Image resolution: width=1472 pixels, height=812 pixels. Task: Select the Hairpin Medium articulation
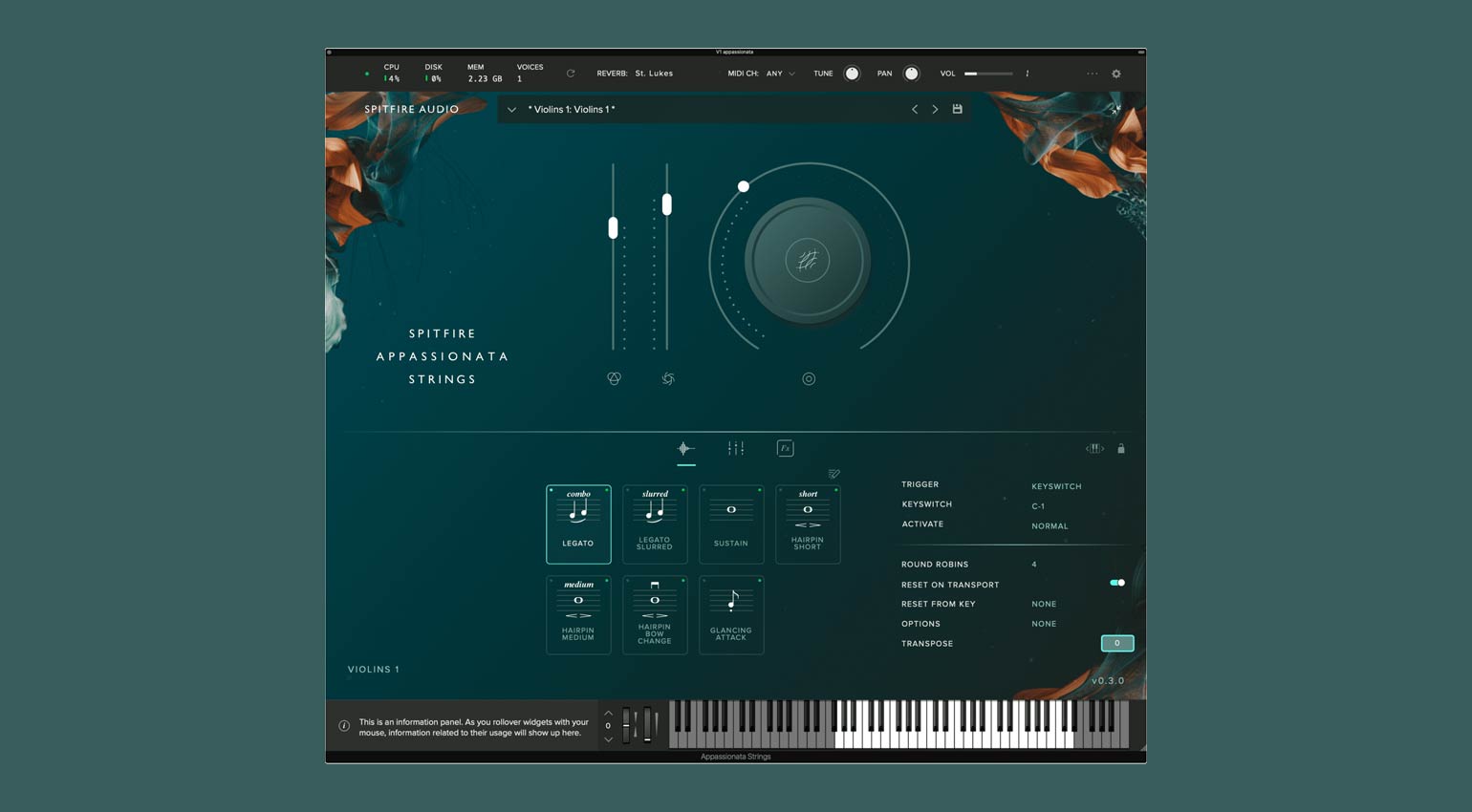(x=578, y=614)
